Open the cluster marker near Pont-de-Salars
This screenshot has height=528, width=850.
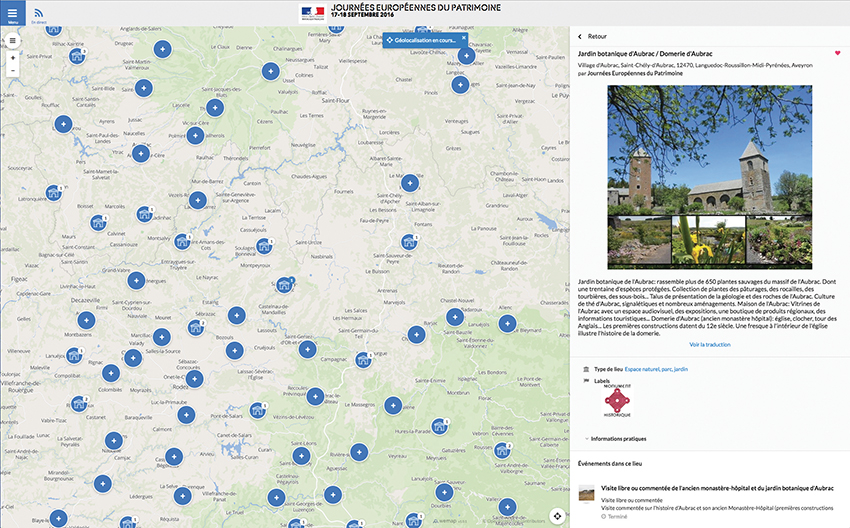click(186, 415)
